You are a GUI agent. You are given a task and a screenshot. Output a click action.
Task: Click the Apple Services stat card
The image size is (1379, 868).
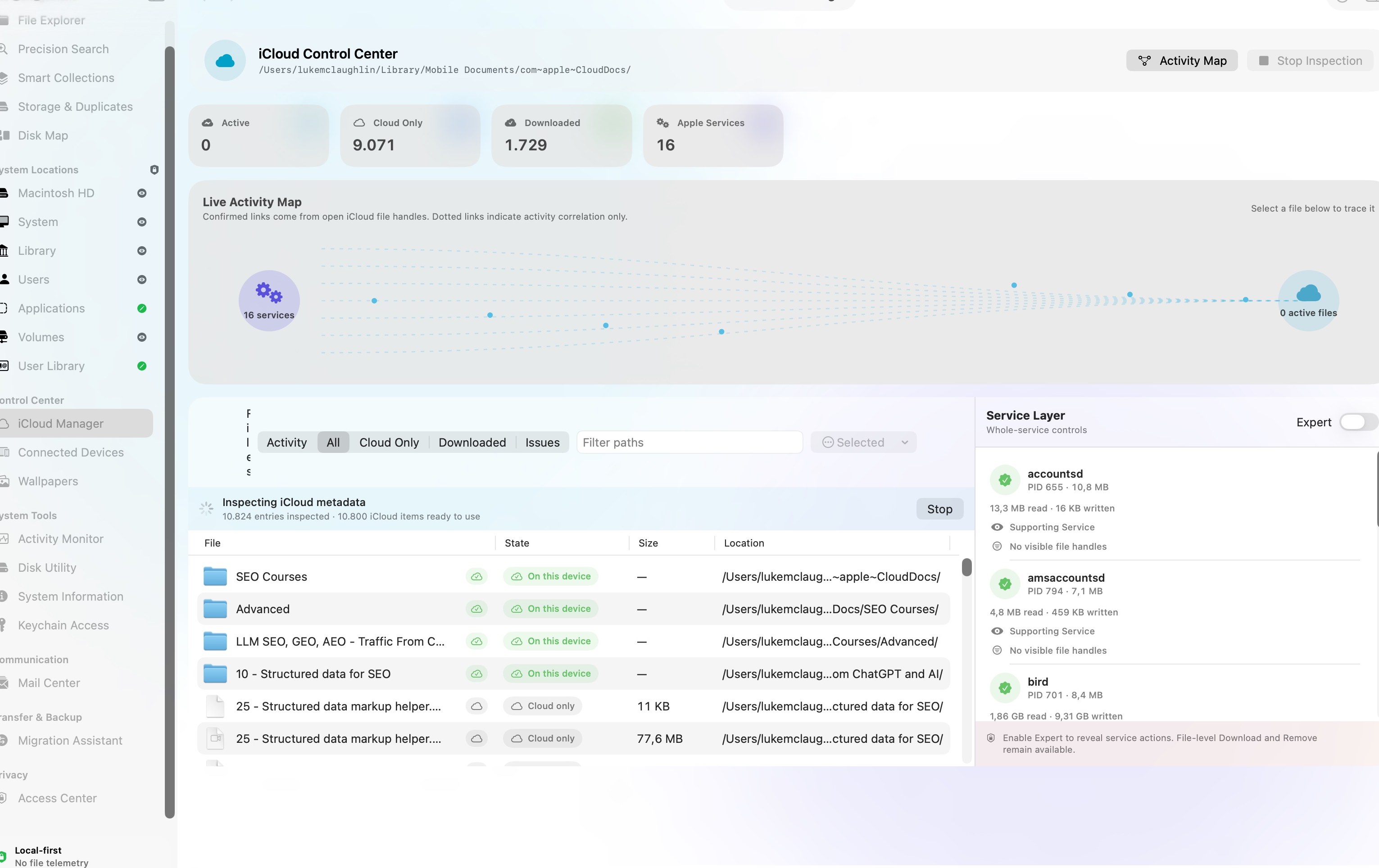pos(713,135)
